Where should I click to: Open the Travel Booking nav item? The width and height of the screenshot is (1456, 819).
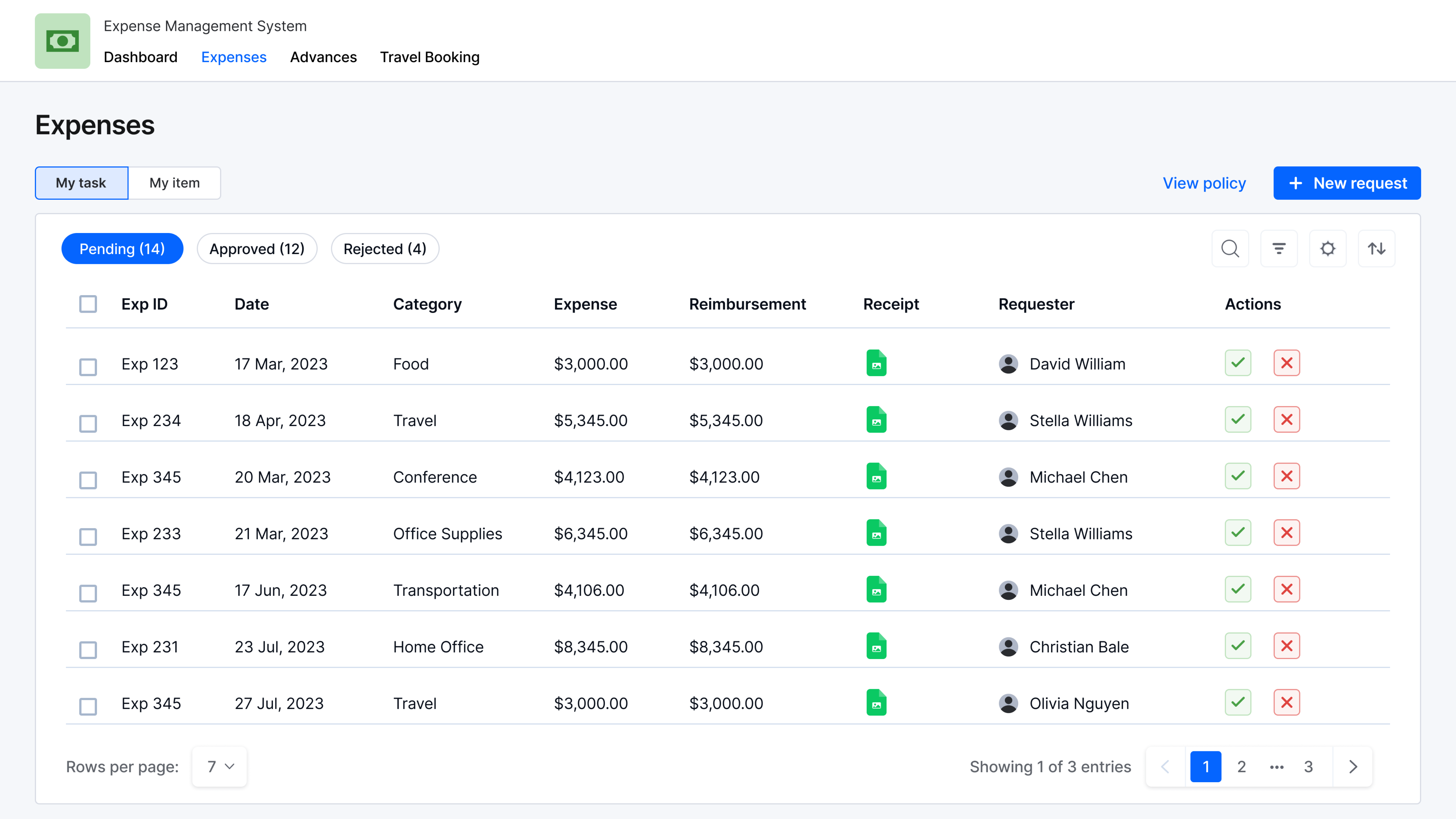(x=430, y=57)
